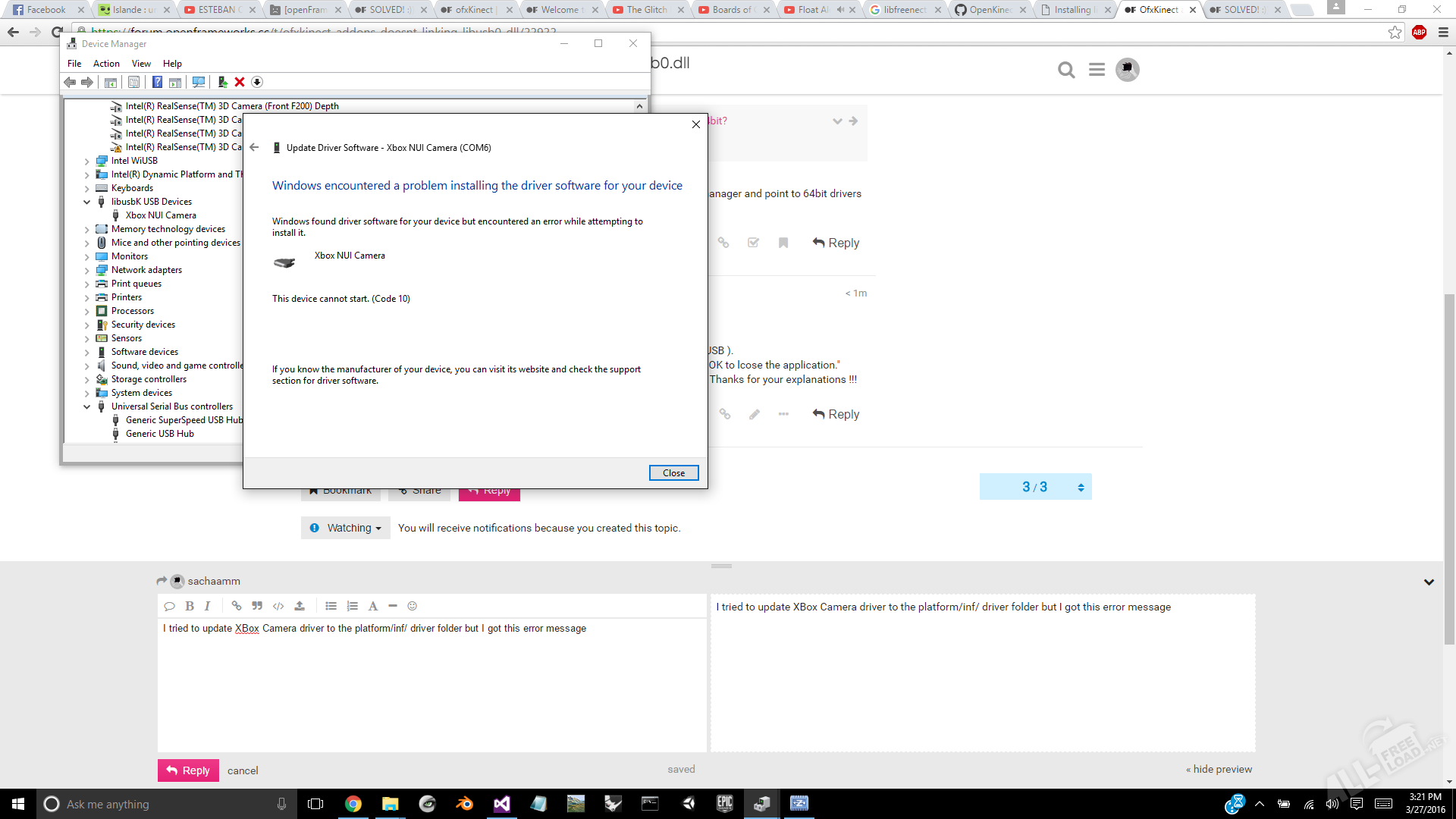1456x819 pixels.
Task: Toggle bulleted list in reply editor
Action: pyautogui.click(x=331, y=606)
